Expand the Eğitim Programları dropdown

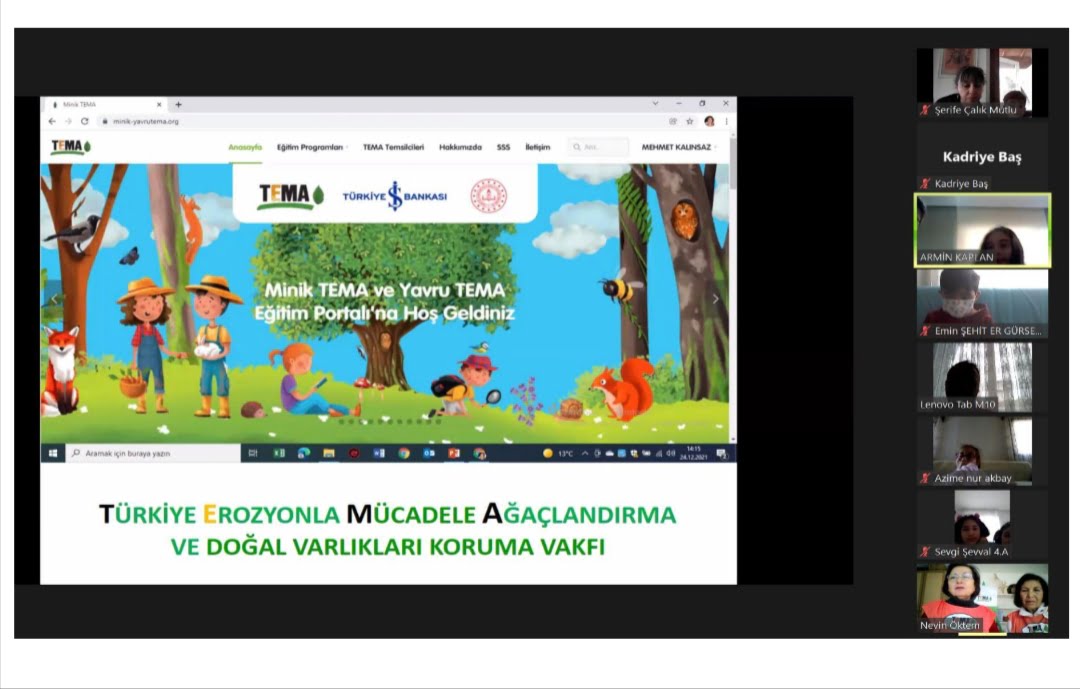(x=312, y=147)
